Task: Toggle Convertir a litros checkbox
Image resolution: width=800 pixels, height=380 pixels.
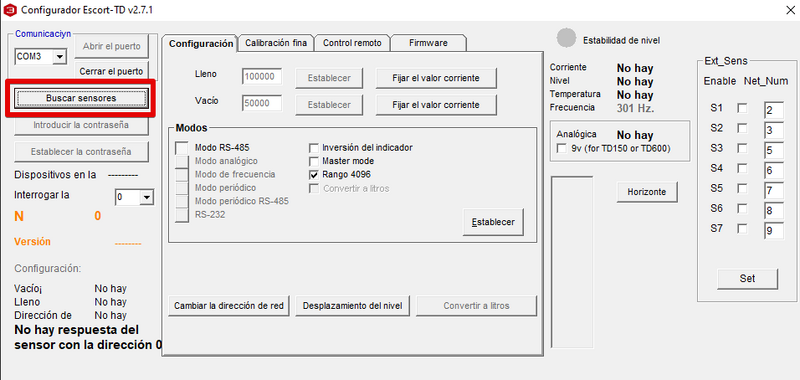Action: click(314, 189)
